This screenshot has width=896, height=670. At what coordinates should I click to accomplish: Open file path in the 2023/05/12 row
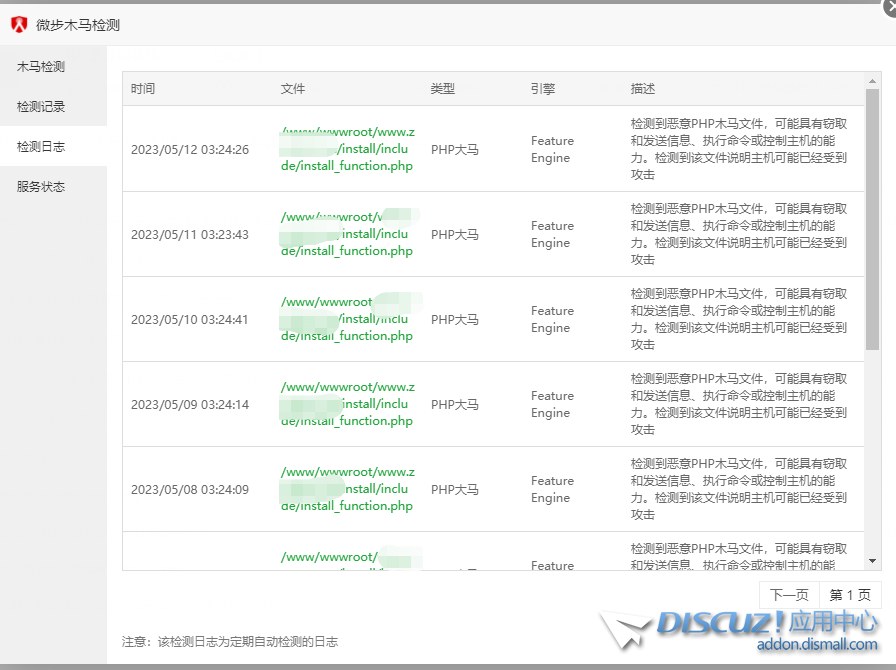click(347, 149)
